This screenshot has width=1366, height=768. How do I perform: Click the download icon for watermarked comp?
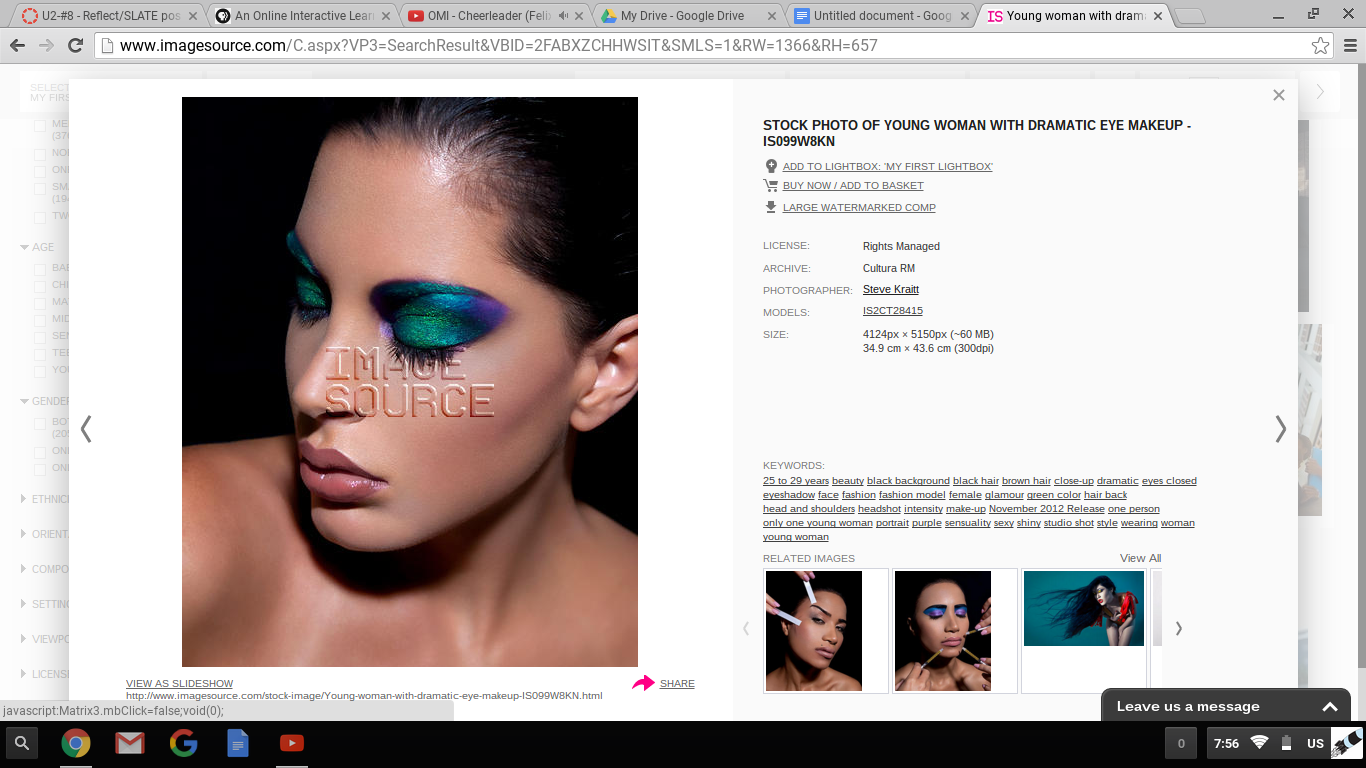pos(771,207)
